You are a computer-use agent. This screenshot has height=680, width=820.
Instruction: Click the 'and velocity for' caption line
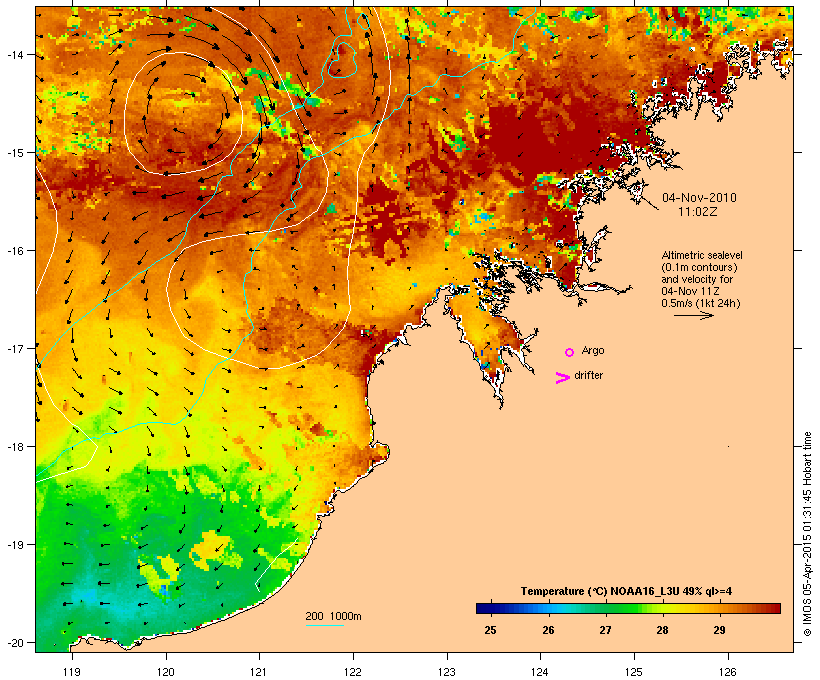coord(697,279)
